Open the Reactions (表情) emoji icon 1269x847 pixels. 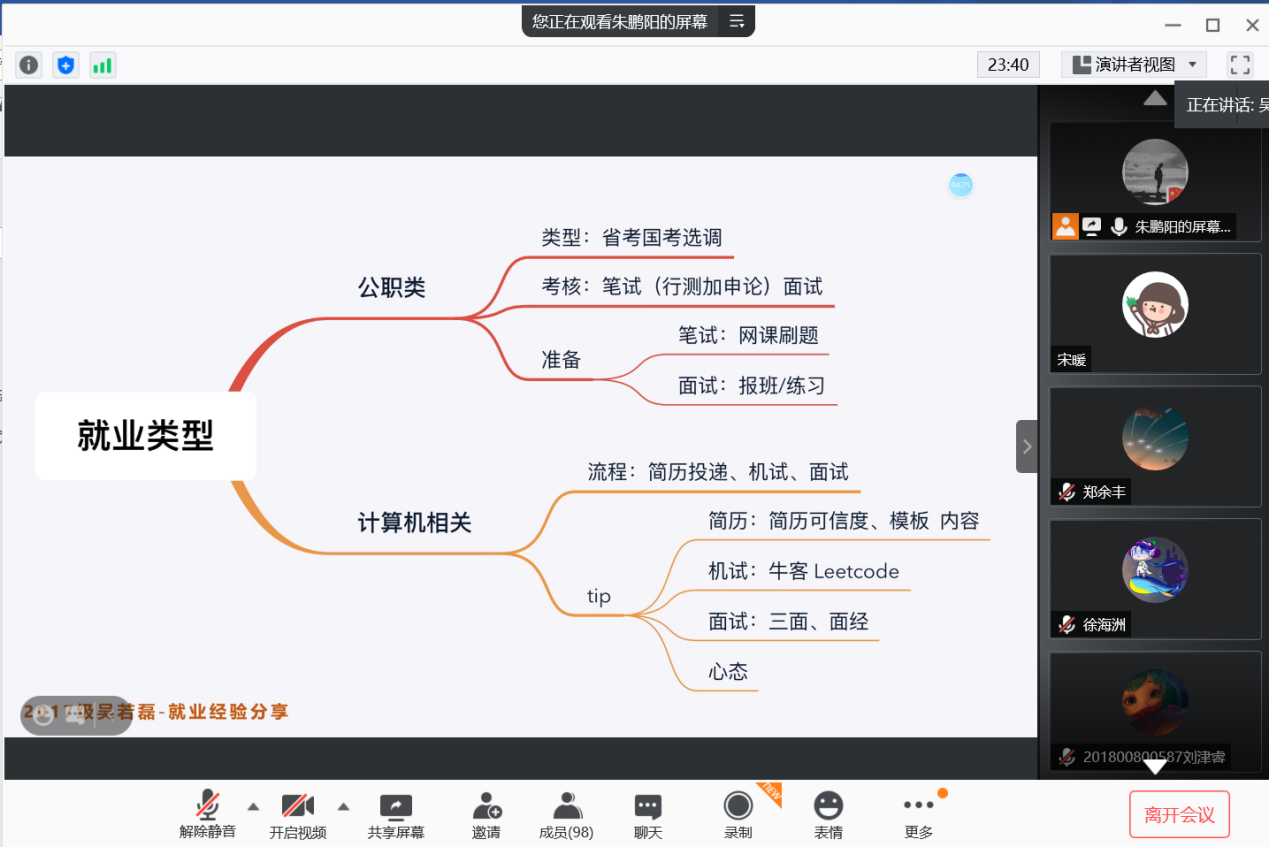tap(828, 814)
